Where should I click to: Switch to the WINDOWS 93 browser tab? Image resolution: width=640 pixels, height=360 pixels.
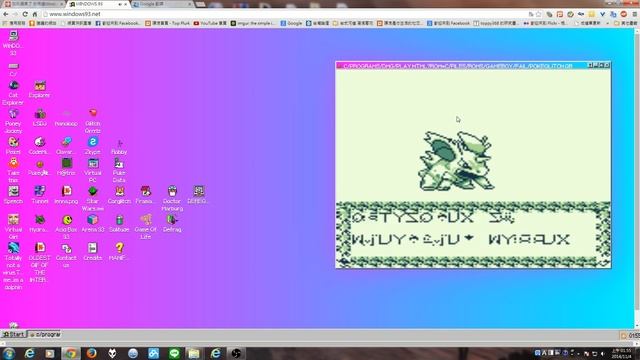pos(98,4)
